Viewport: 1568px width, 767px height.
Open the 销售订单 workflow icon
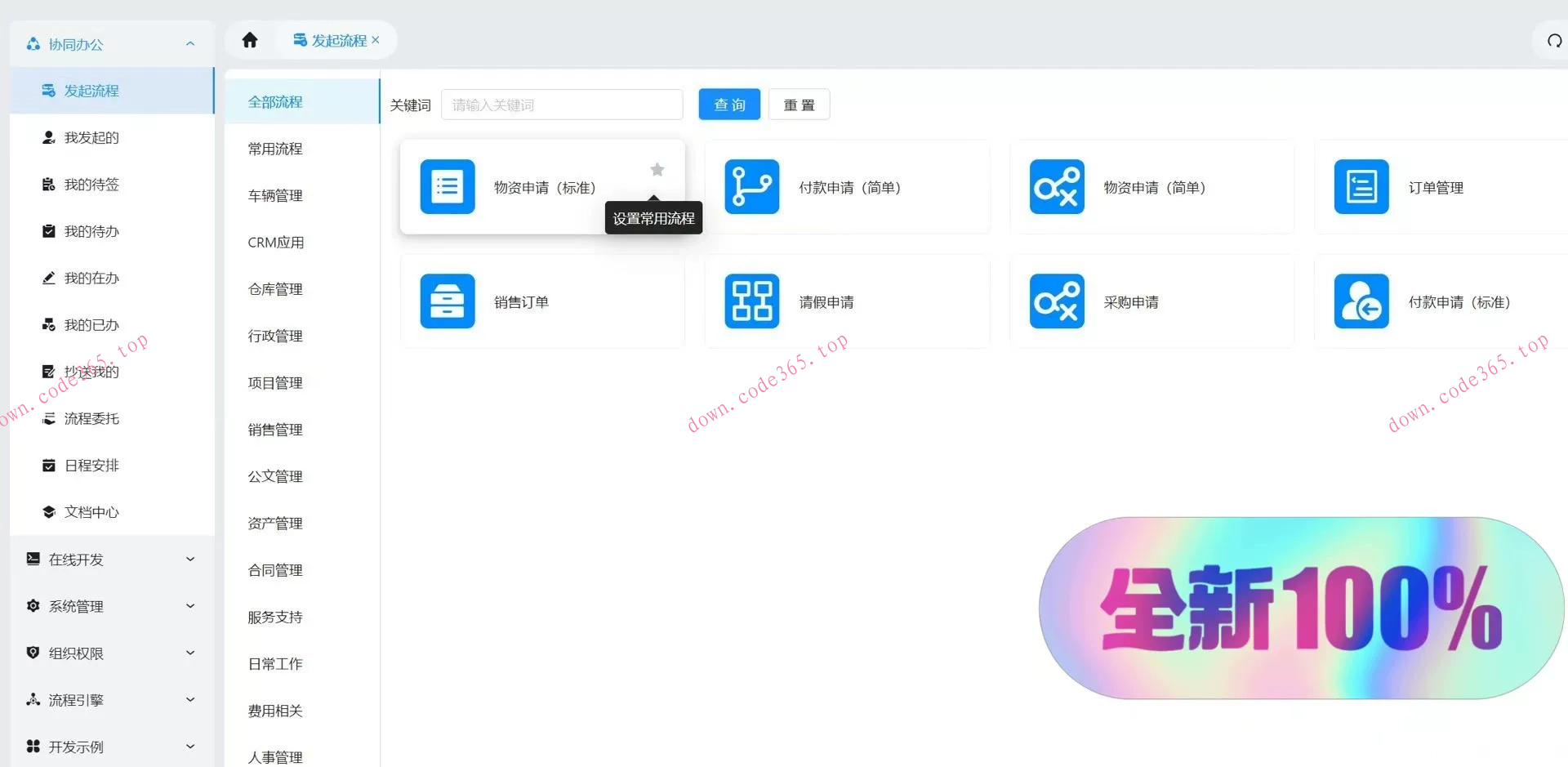447,301
